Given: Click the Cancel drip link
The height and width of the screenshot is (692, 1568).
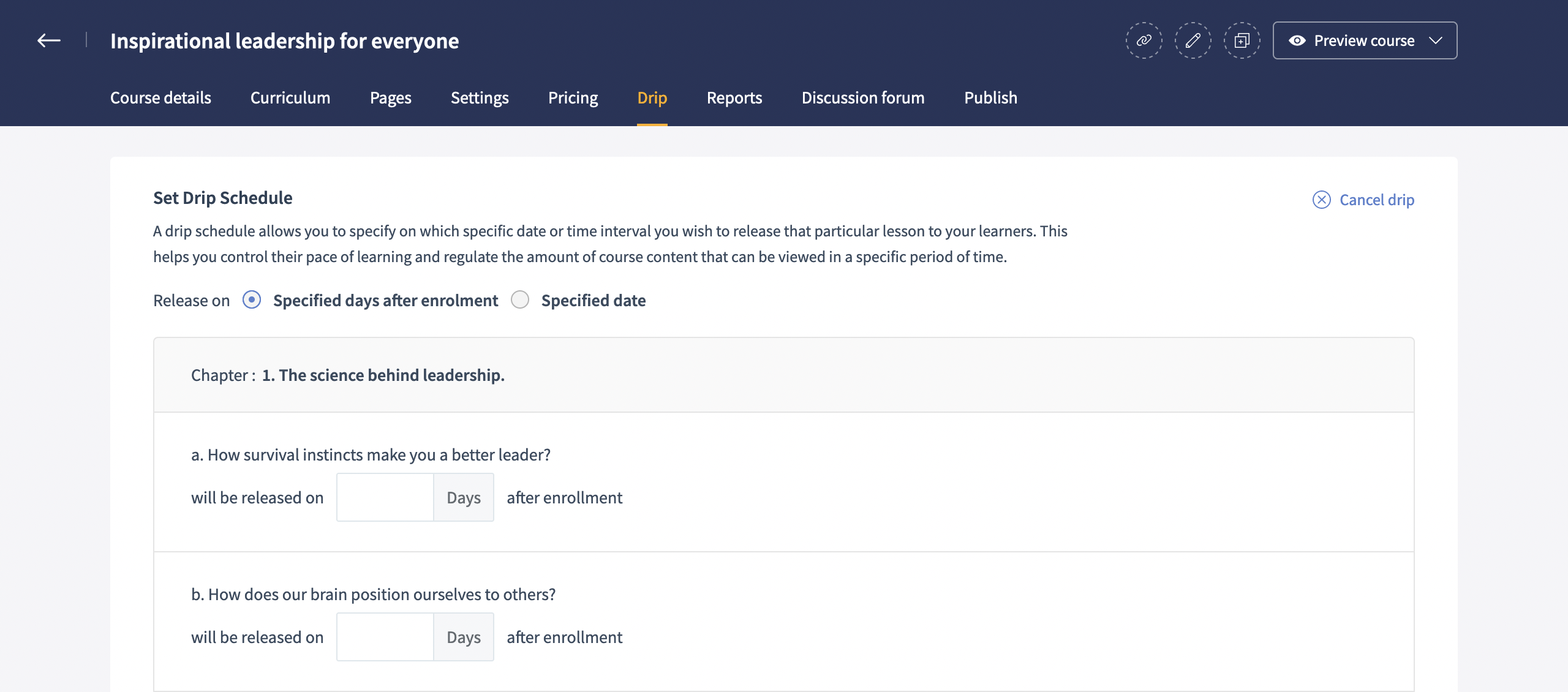Looking at the screenshot, I should (1376, 200).
